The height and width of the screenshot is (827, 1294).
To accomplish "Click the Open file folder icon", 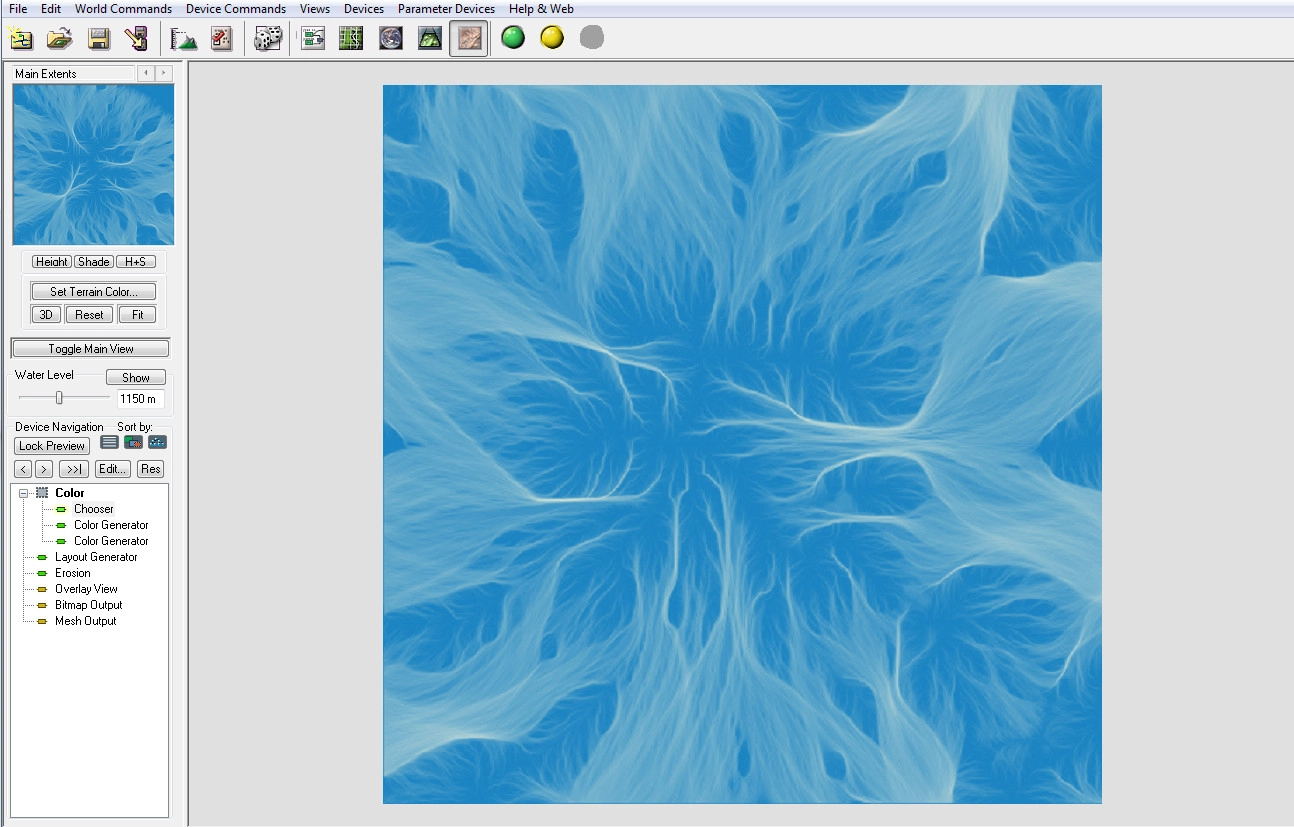I will tap(60, 39).
